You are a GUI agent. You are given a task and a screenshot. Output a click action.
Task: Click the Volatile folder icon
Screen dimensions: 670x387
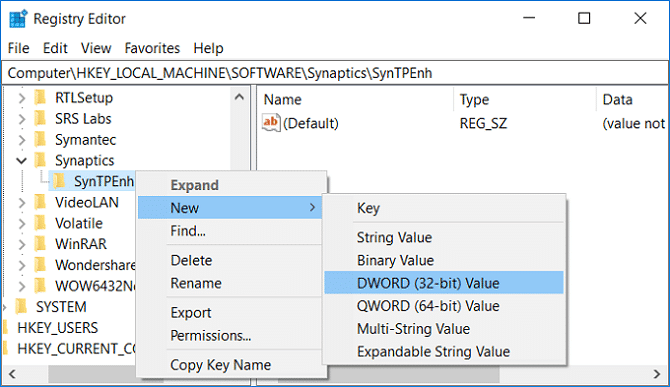tap(40, 223)
